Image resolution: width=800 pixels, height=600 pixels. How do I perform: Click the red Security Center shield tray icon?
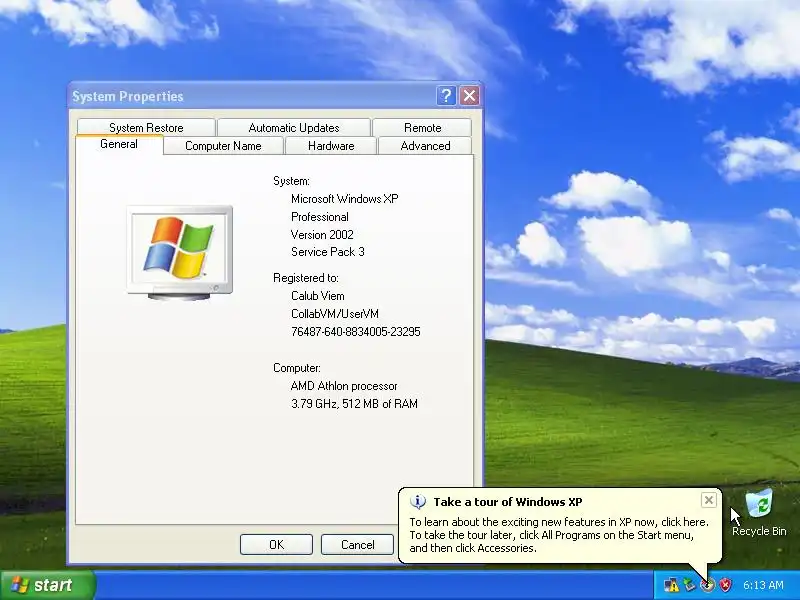click(x=725, y=585)
